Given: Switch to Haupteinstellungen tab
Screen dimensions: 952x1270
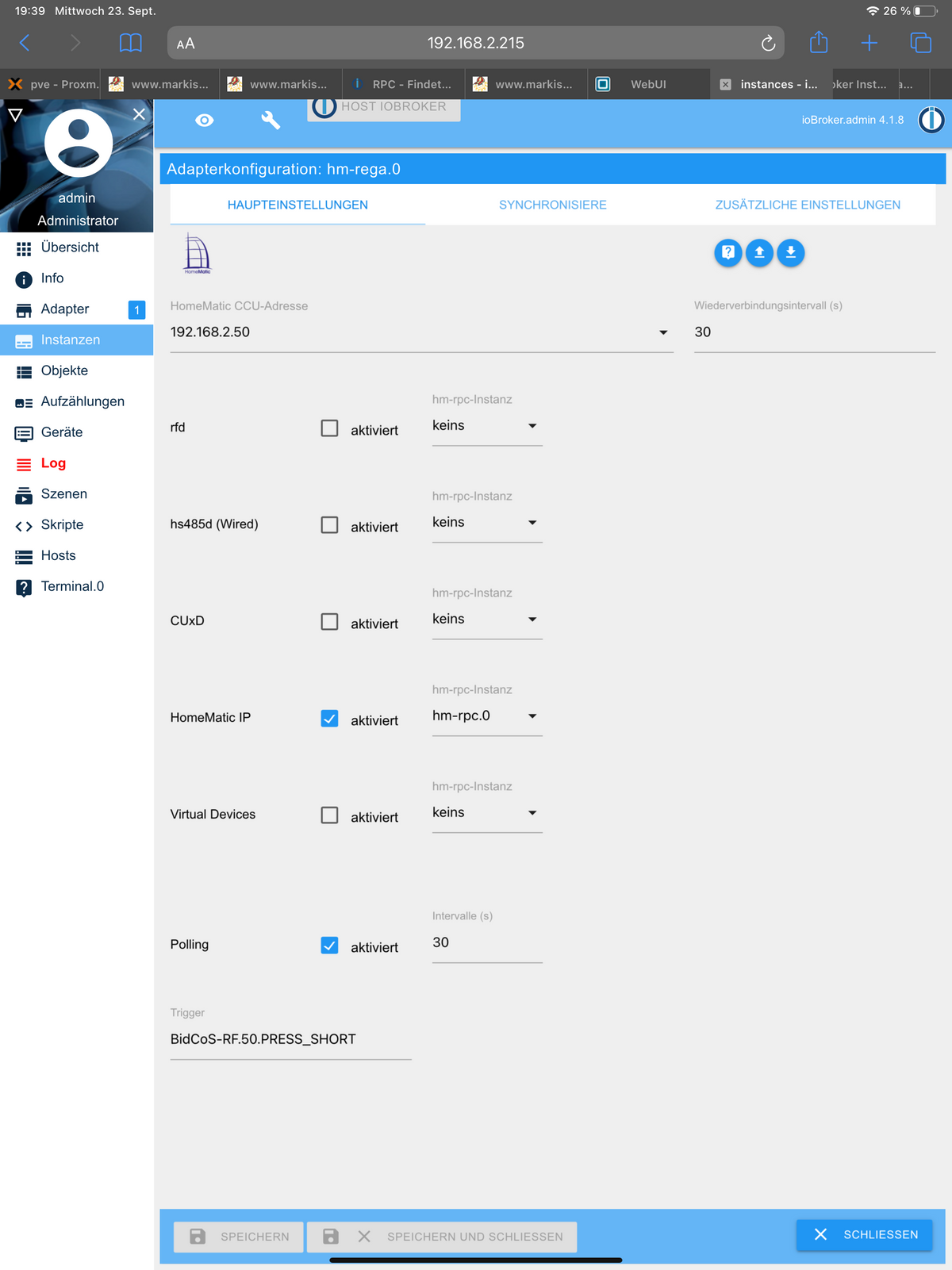Looking at the screenshot, I should 297,205.
